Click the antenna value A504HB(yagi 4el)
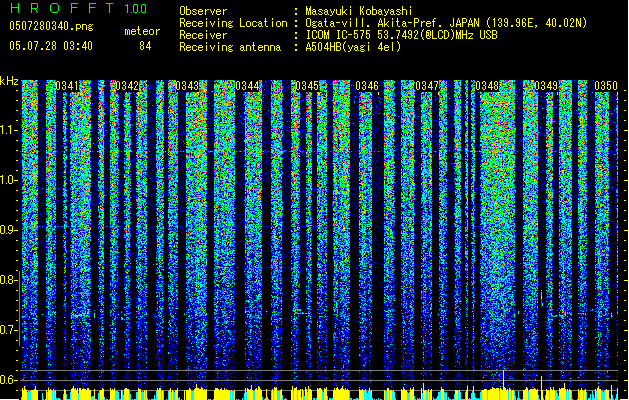 pos(353,47)
